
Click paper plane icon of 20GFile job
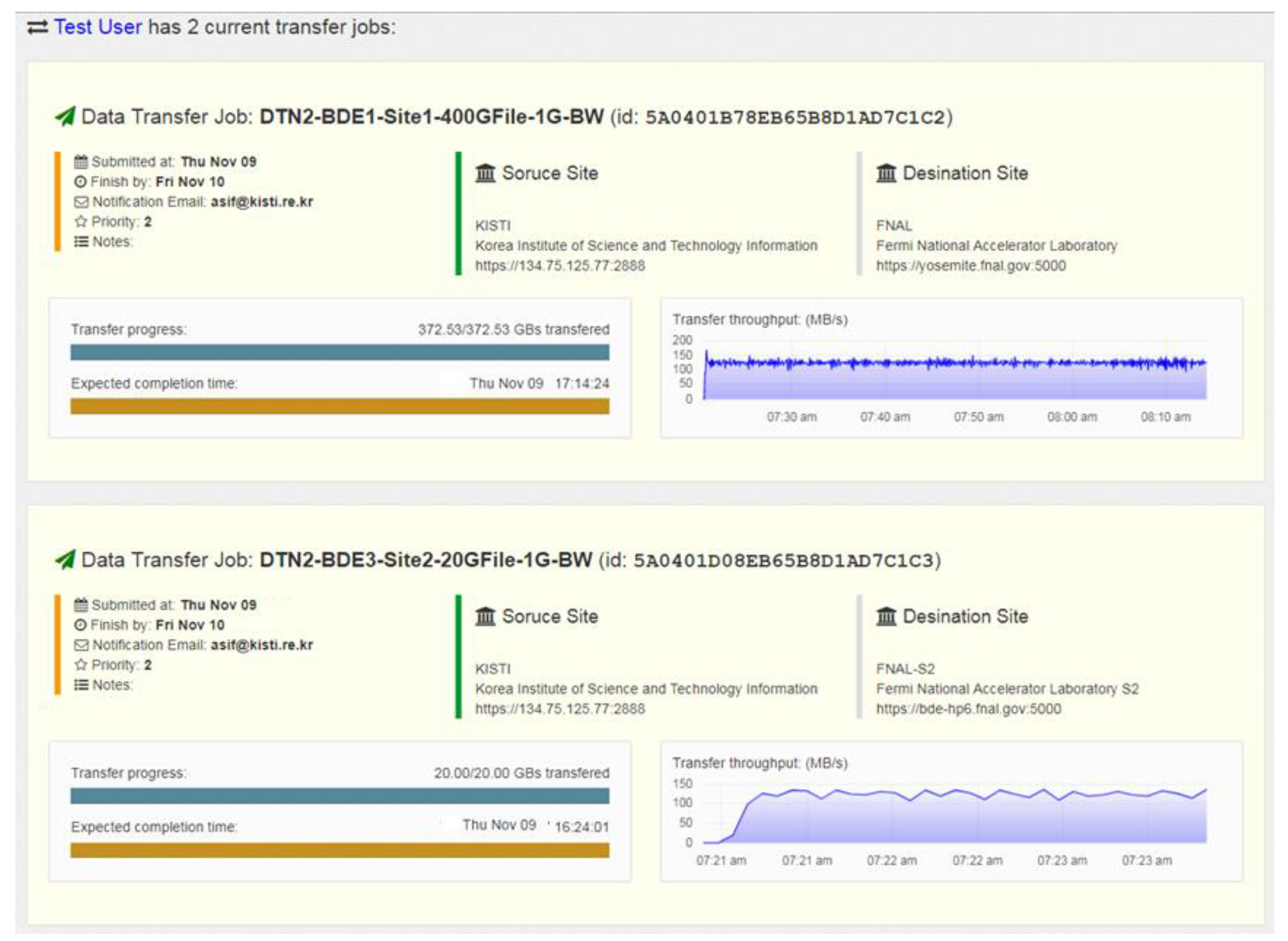coord(65,559)
